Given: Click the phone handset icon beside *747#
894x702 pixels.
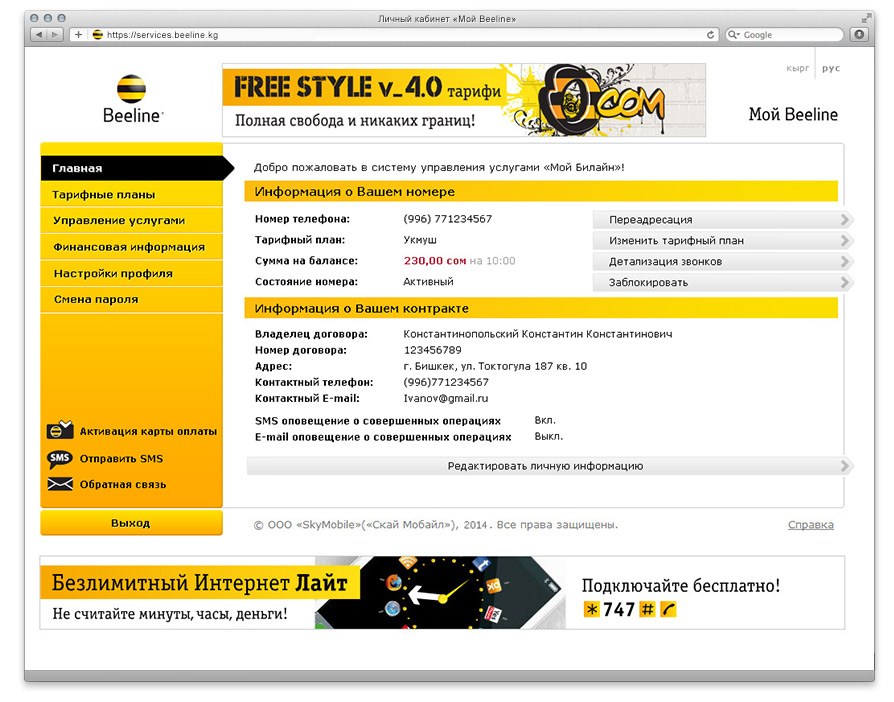Looking at the screenshot, I should (668, 610).
